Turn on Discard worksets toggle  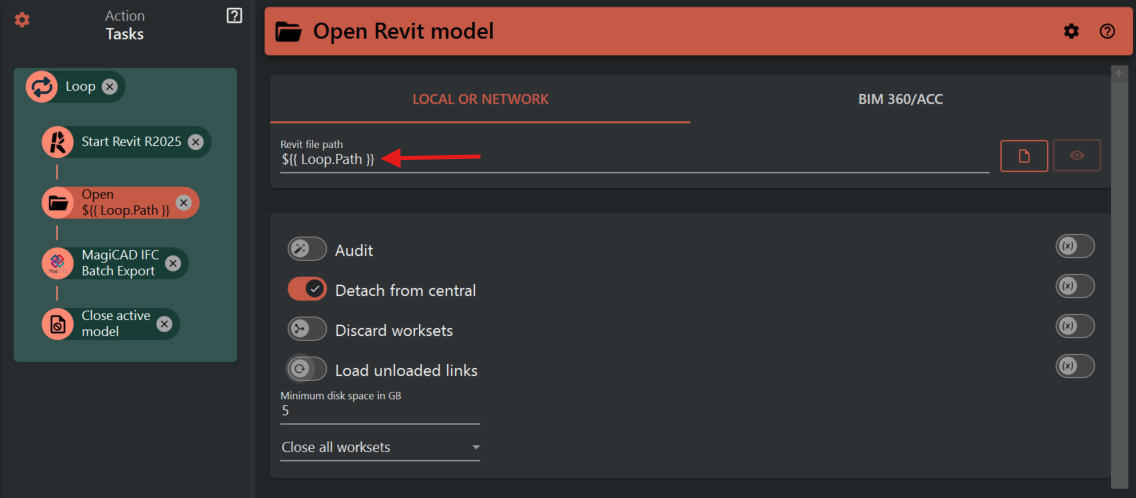(x=307, y=329)
